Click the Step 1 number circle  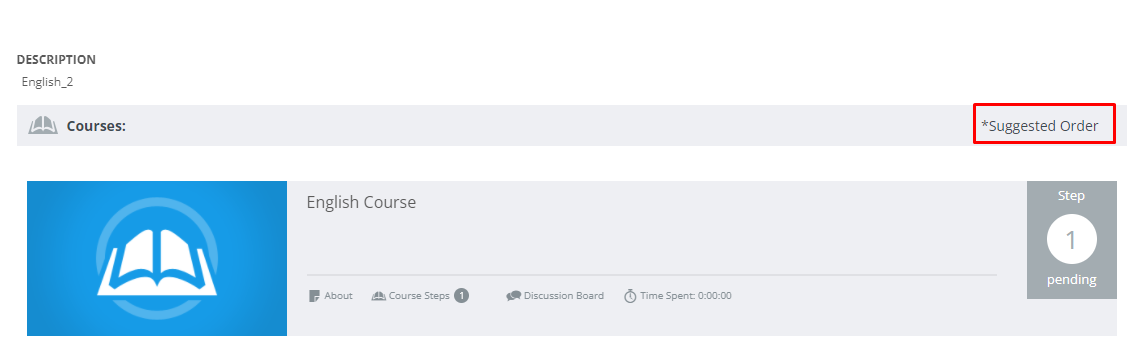[x=1071, y=239]
